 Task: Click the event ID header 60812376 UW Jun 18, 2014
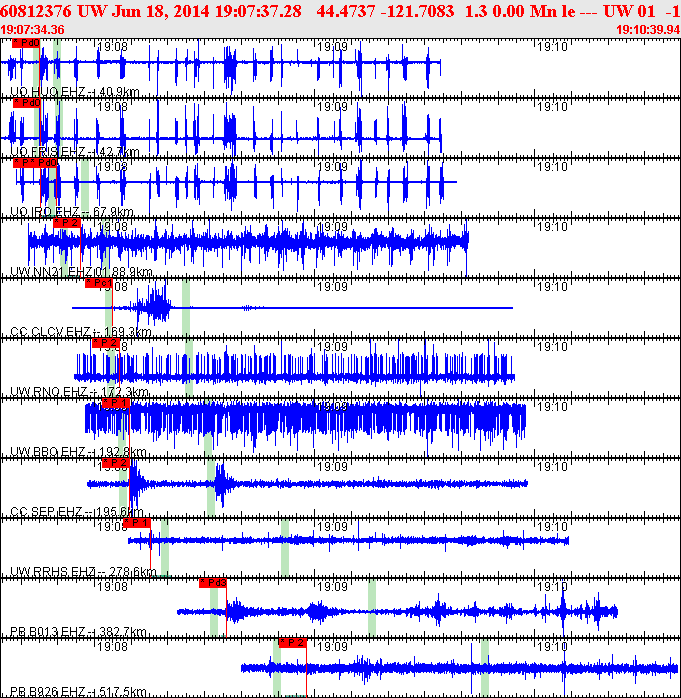105,12
